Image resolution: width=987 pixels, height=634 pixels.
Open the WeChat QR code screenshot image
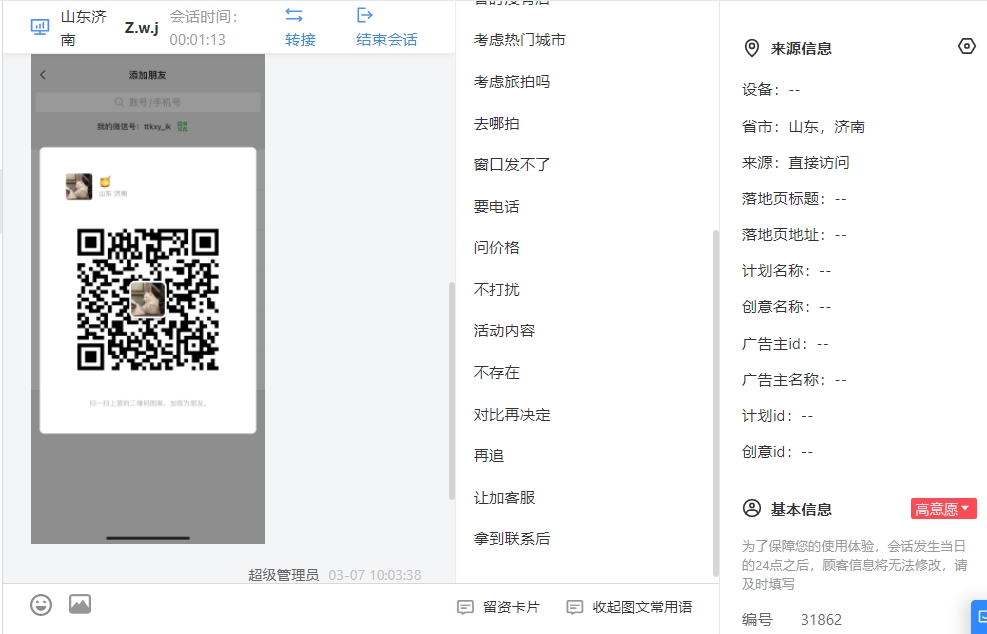(148, 298)
